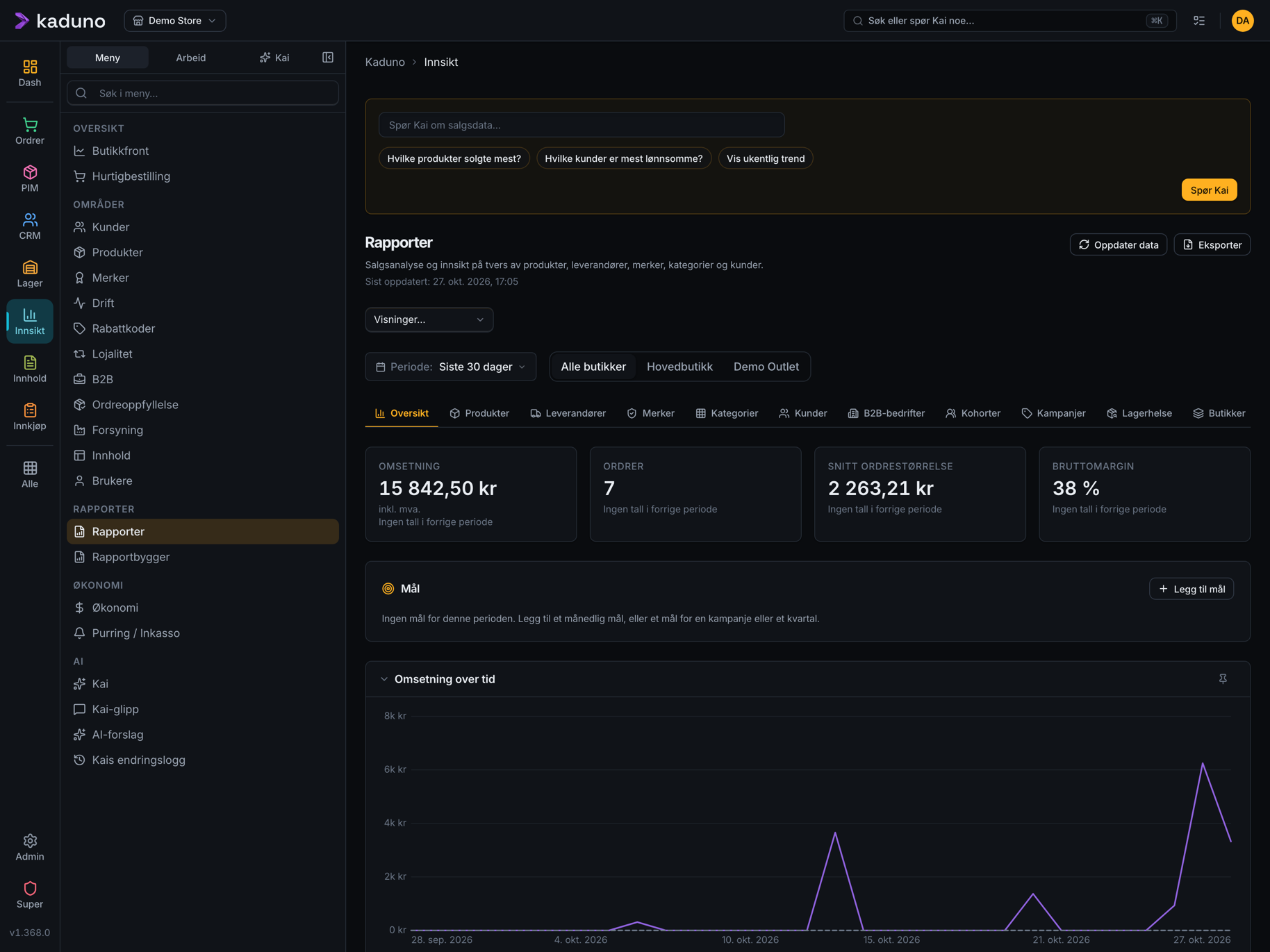Open Rabattkoder in the sidebar menu

[x=203, y=328]
